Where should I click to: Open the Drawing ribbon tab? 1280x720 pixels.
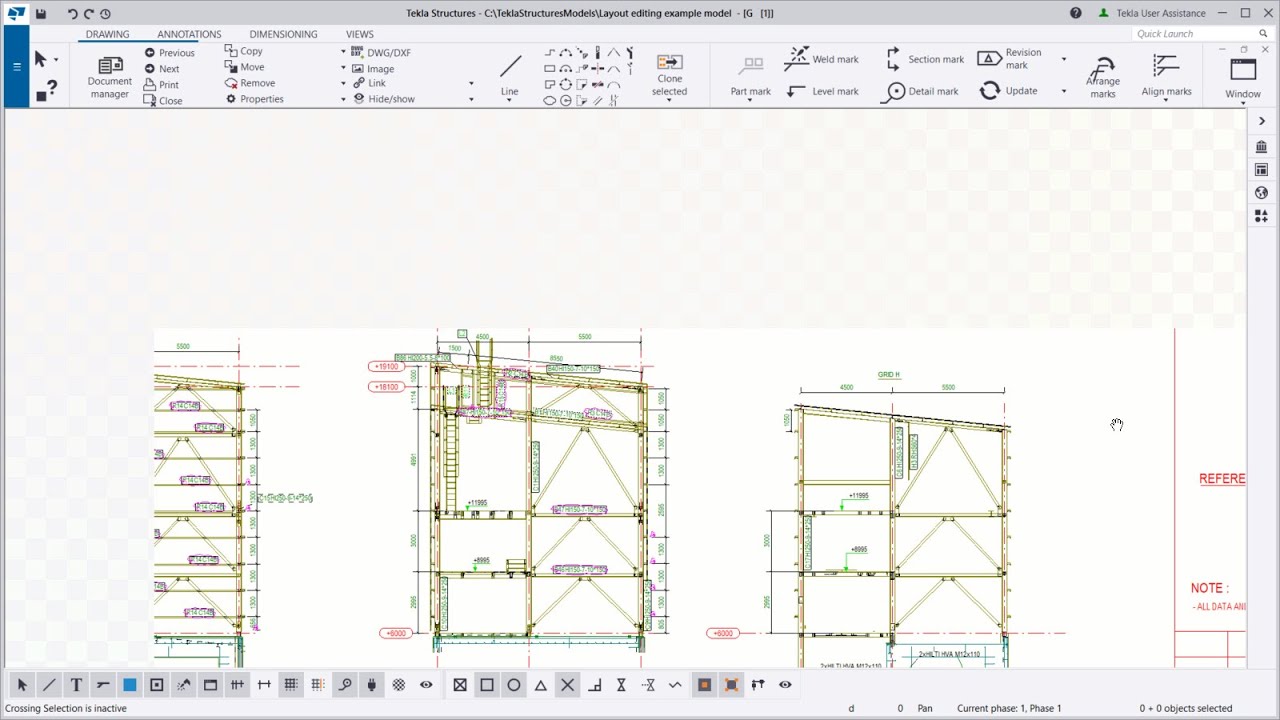(x=107, y=34)
